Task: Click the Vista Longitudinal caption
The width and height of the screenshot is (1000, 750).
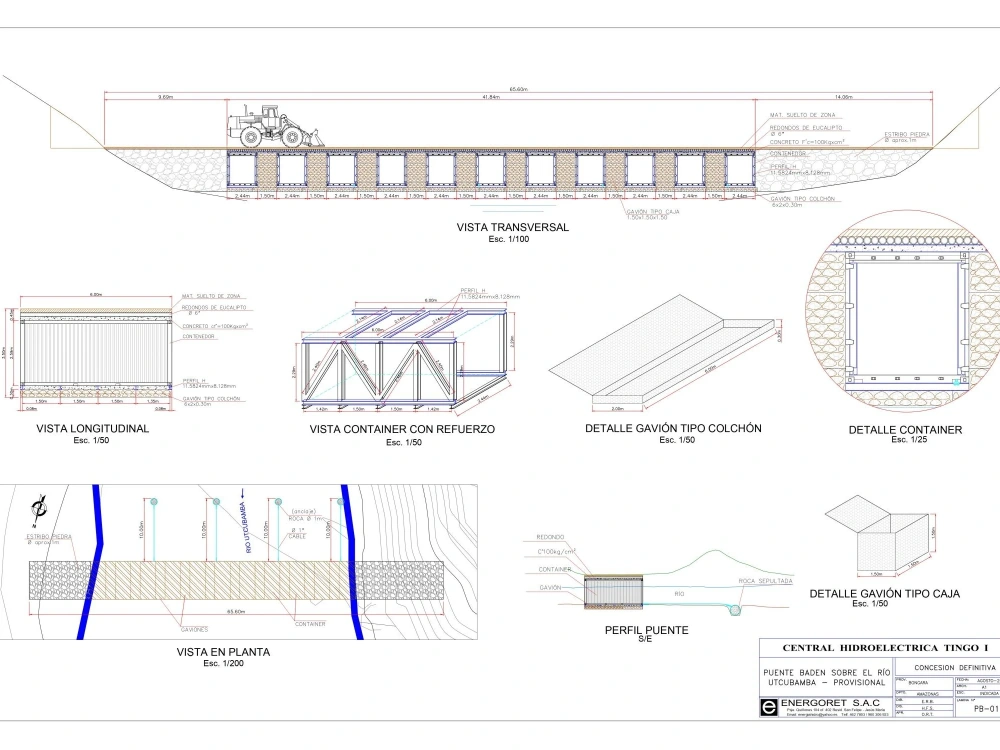Action: [x=92, y=428]
